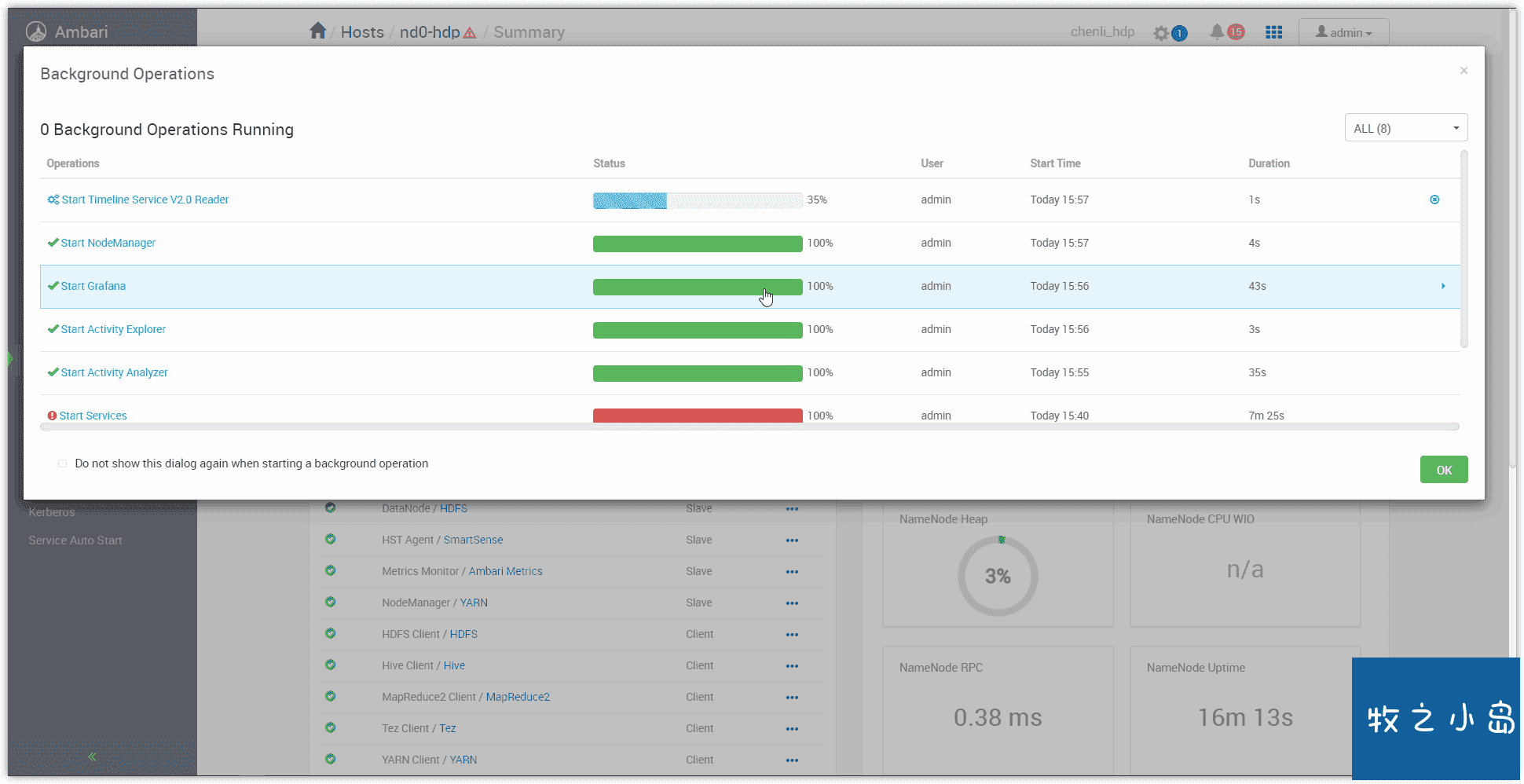Open the Hive service link
Screen dimensions: 1524x784
point(454,665)
